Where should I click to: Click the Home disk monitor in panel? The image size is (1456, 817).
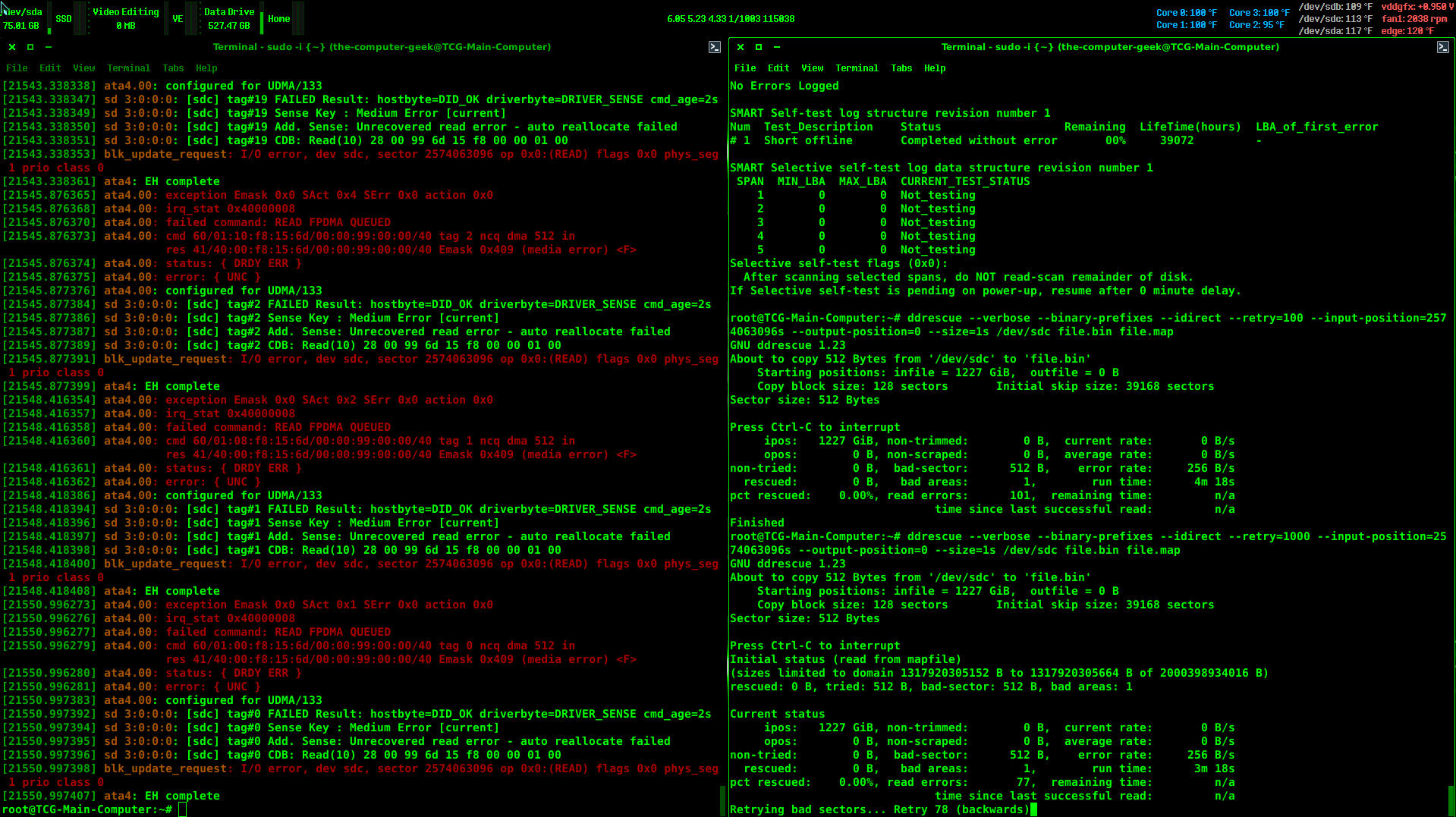coord(278,19)
